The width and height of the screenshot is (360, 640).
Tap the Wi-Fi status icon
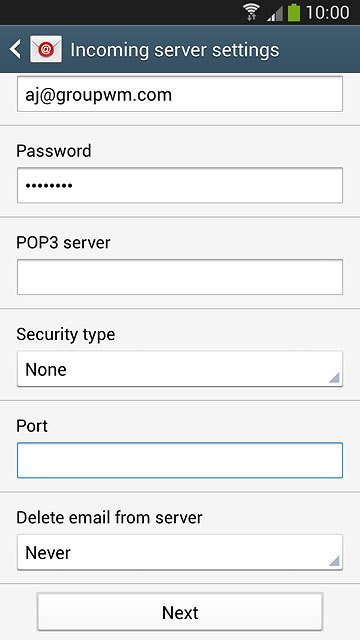pyautogui.click(x=252, y=12)
